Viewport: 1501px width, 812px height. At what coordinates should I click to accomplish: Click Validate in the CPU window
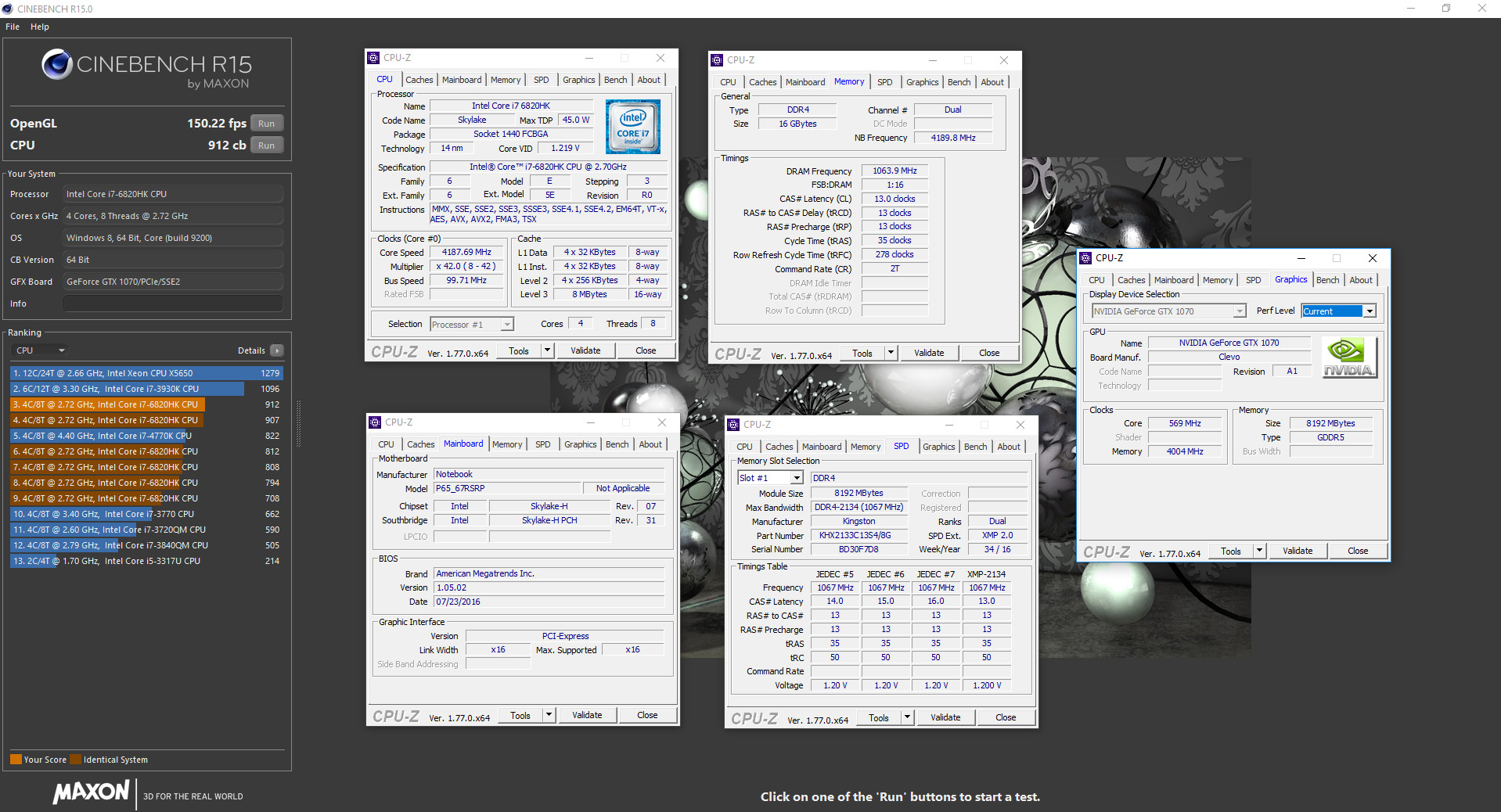tap(585, 350)
